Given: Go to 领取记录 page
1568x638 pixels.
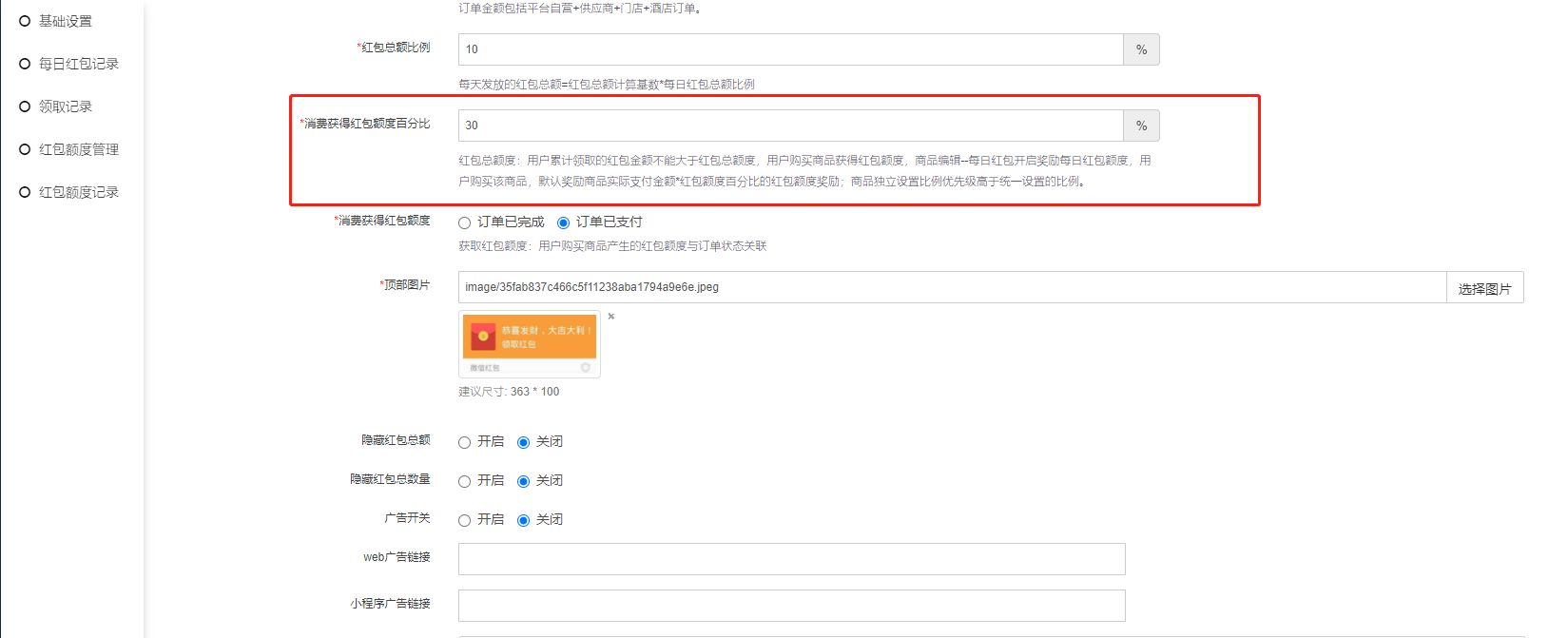Looking at the screenshot, I should 65,106.
